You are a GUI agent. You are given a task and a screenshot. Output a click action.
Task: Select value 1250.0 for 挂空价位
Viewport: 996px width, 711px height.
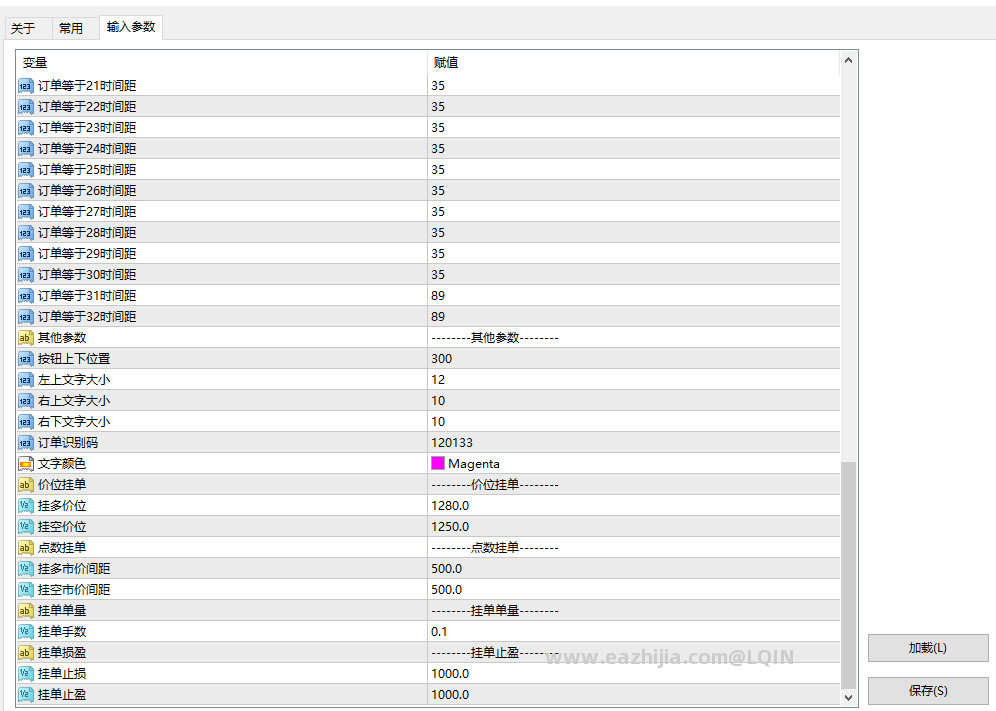450,526
